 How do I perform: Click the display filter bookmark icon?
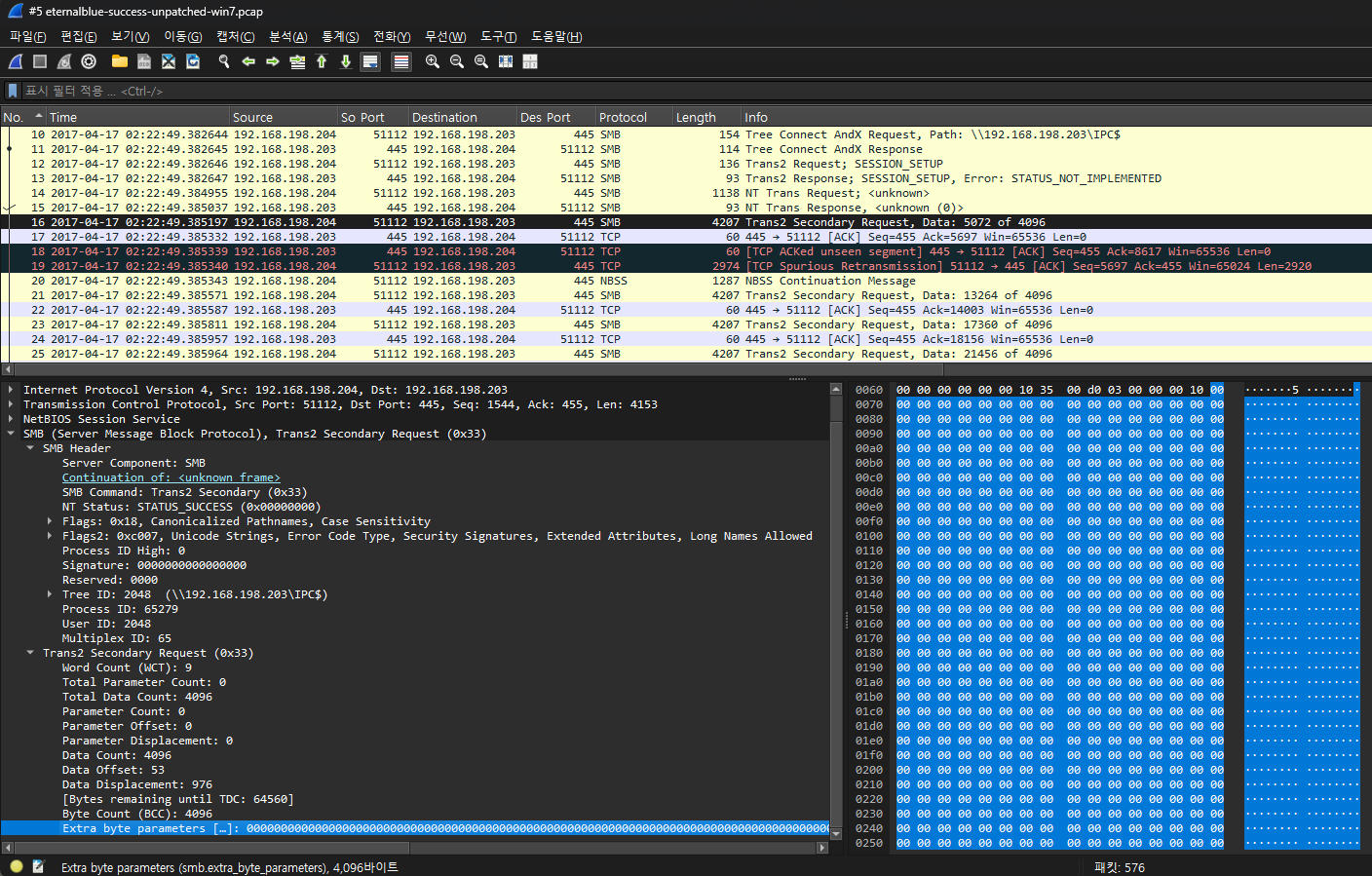coord(13,91)
